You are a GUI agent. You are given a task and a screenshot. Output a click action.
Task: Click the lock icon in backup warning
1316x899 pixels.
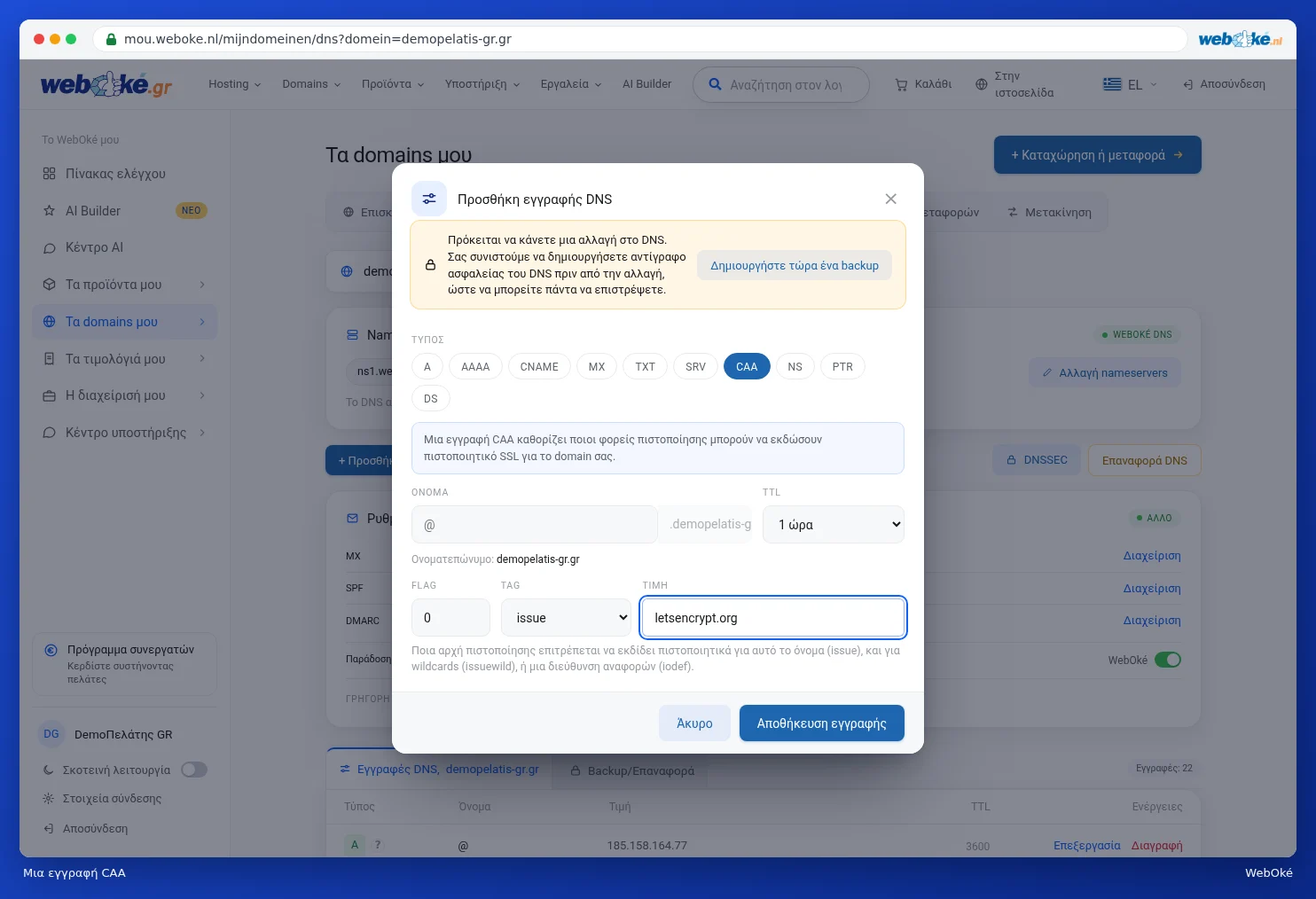point(430,265)
